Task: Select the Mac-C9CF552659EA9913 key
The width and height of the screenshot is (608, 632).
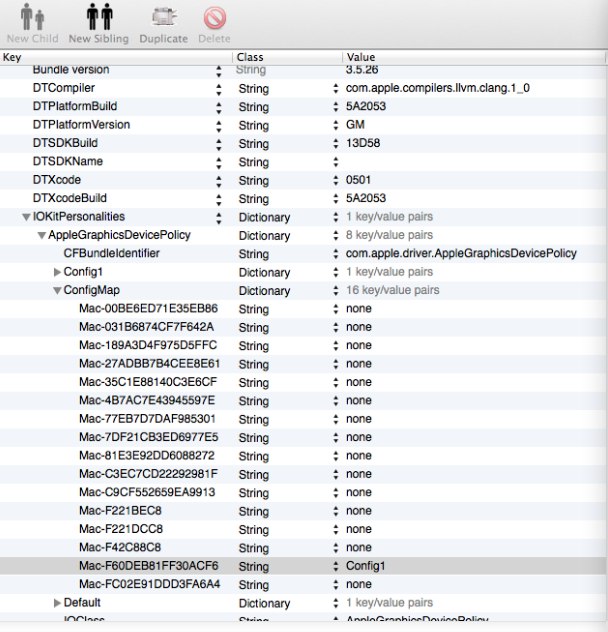Action: (x=147, y=493)
